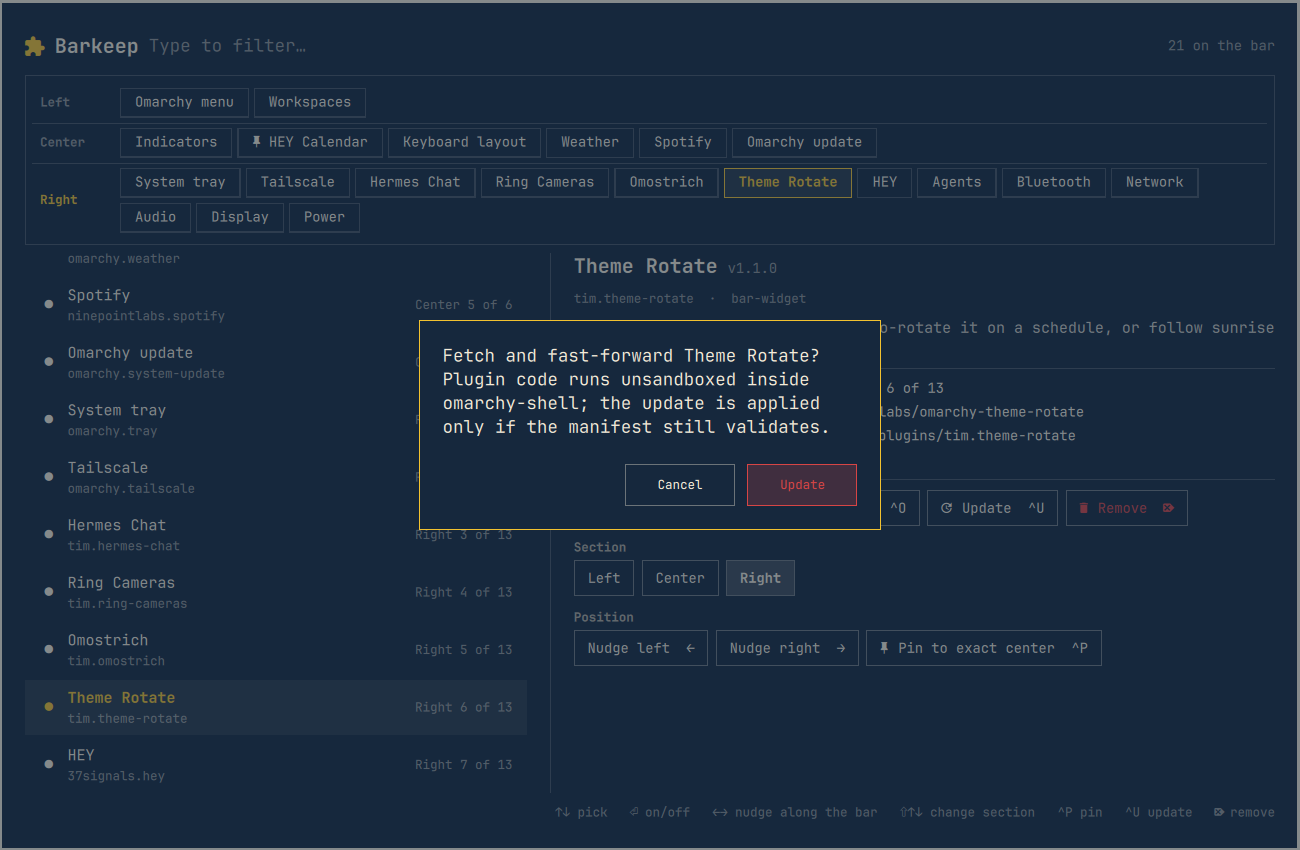
Task: Open the HEY 37signals.hey list row
Action: (276, 764)
